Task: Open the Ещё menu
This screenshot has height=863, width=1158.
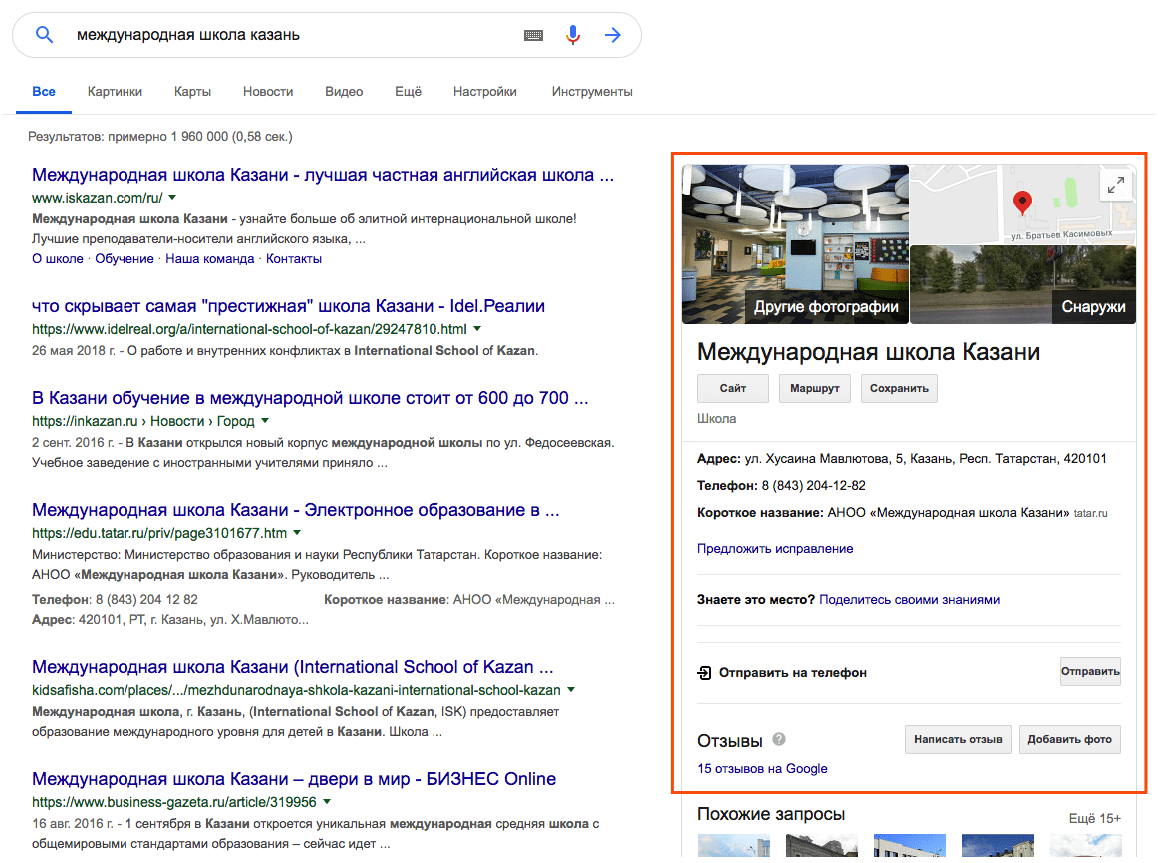Action: point(408,92)
